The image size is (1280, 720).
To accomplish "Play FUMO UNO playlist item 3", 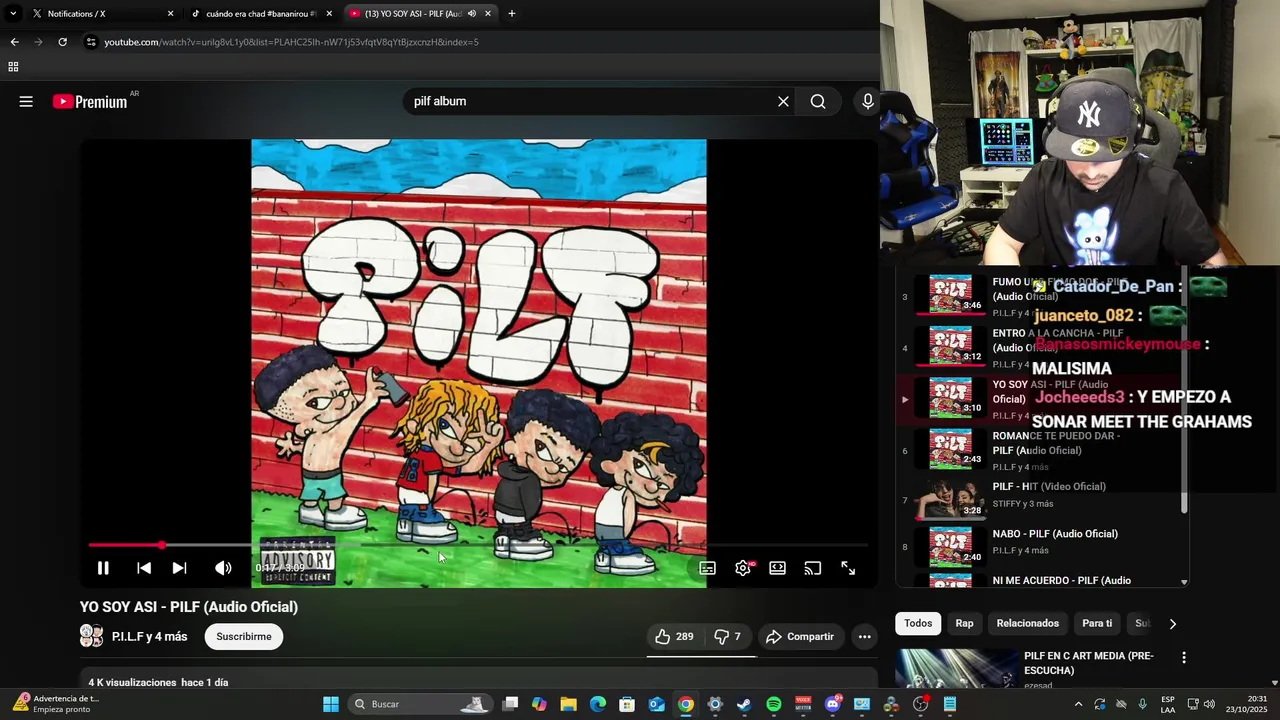I will click(x=1040, y=296).
